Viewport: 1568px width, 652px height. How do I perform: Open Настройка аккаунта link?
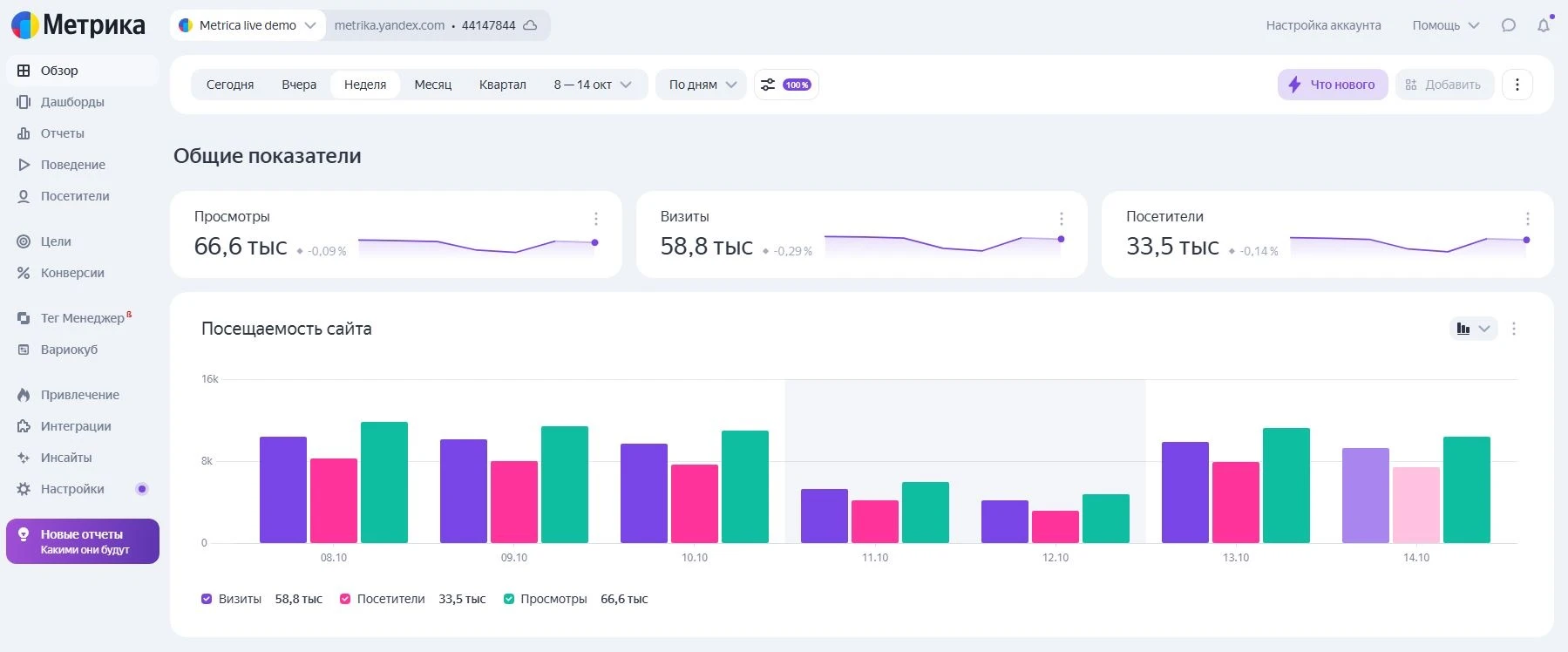coord(1323,25)
